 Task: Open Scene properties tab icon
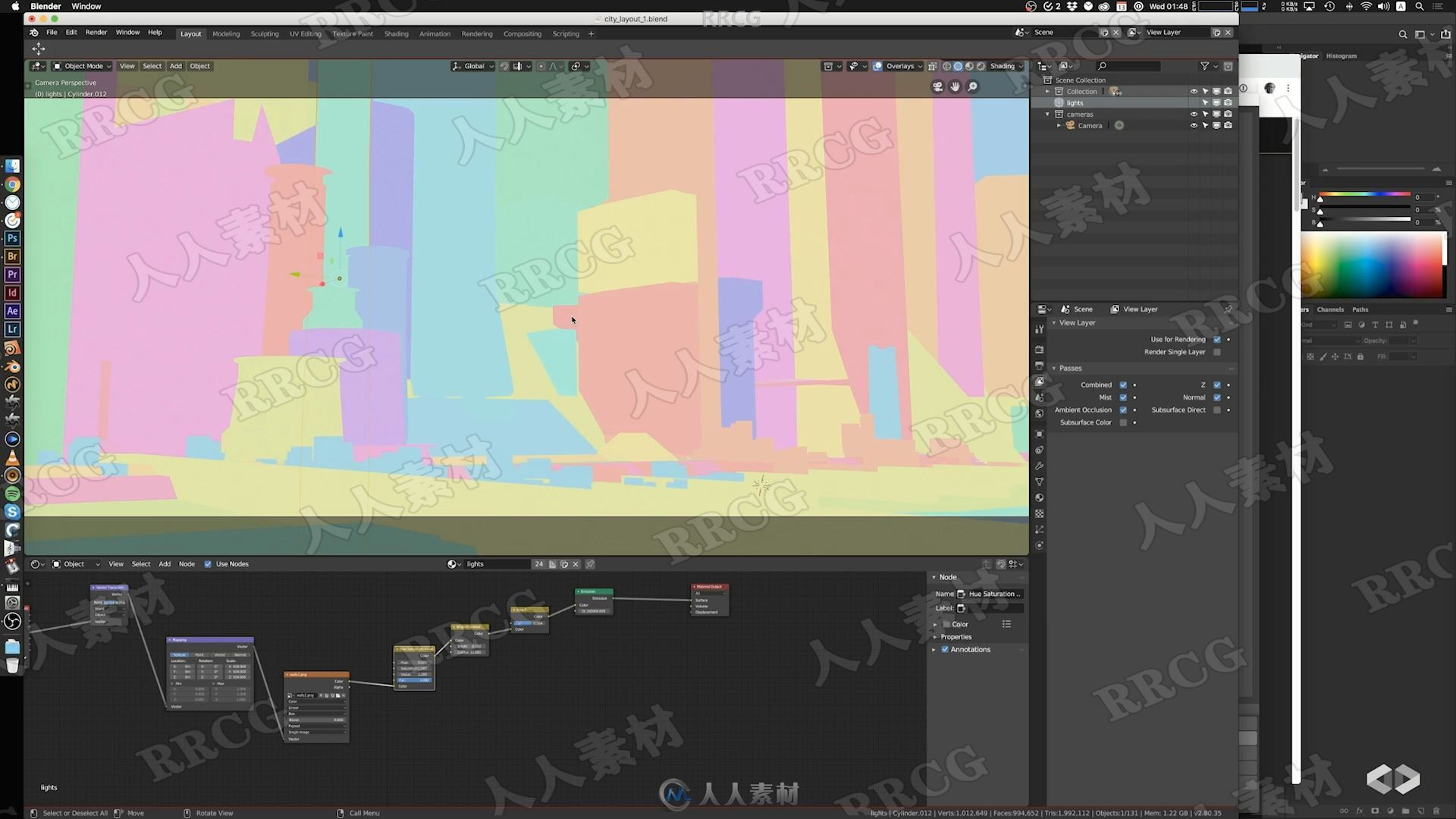point(1040,397)
